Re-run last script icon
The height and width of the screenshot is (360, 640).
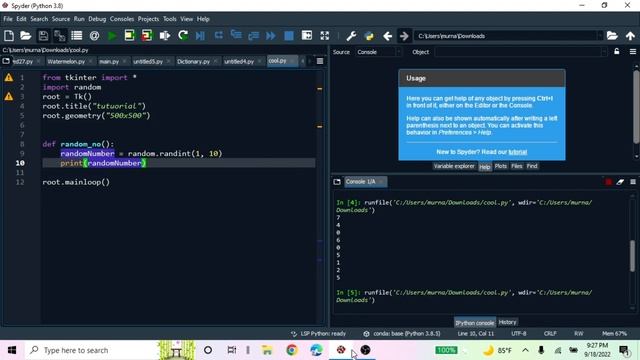(x=183, y=36)
